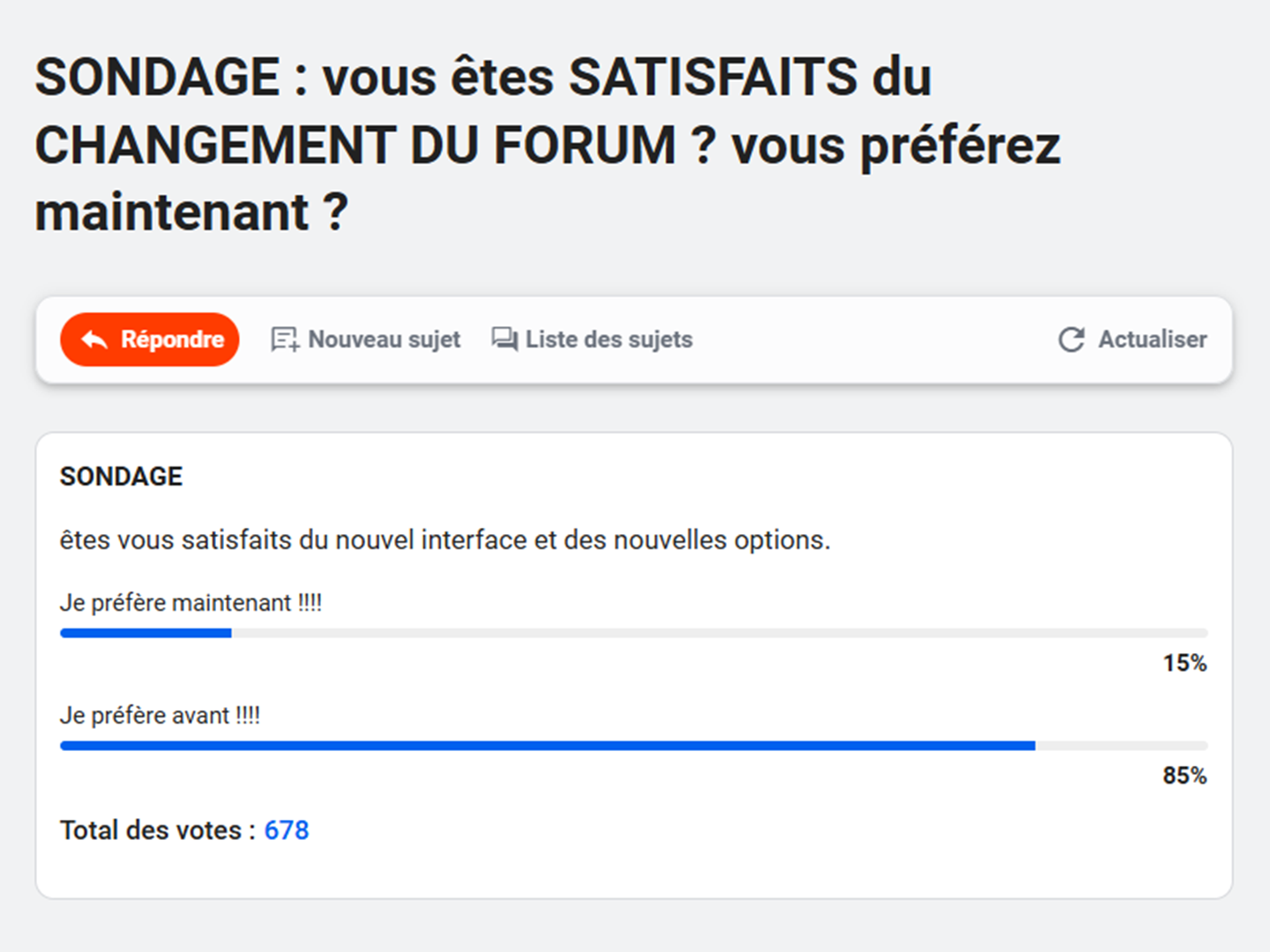Refresh the page with Actualiser
Image resolution: width=1270 pixels, height=952 pixels.
click(x=1132, y=339)
